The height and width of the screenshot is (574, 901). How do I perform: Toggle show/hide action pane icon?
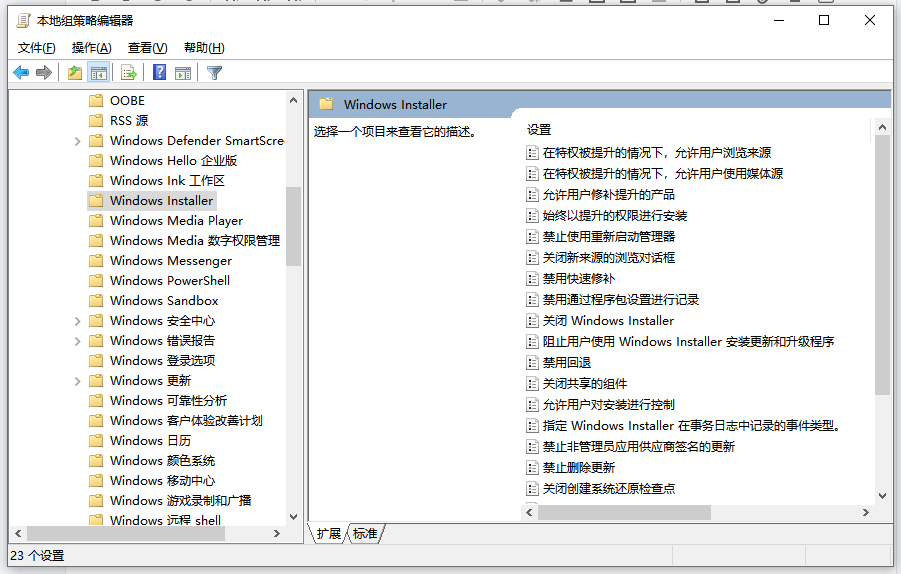[x=183, y=73]
